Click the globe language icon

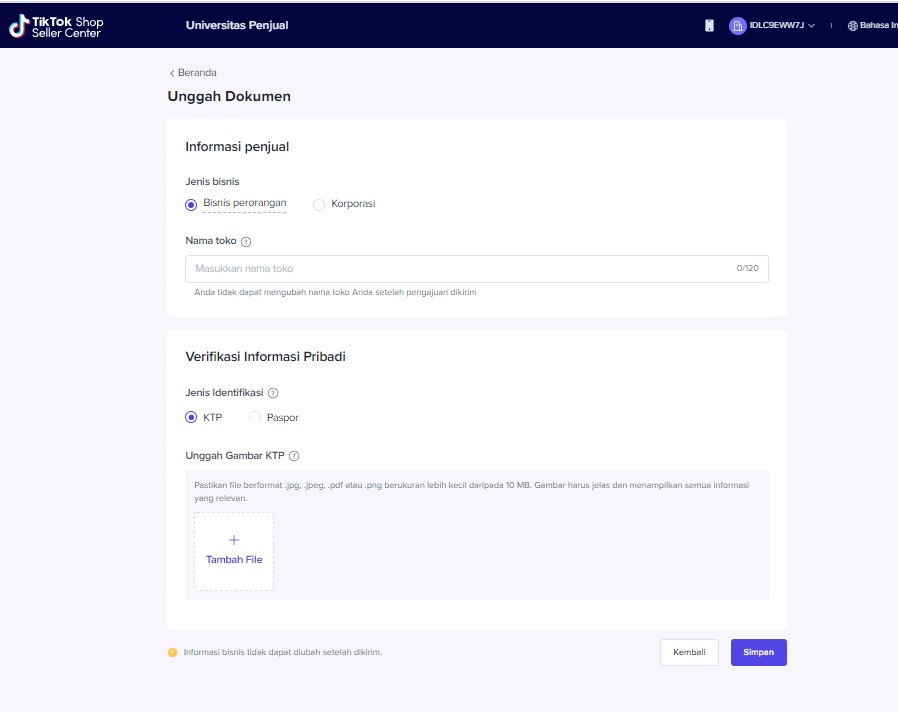[x=853, y=26]
